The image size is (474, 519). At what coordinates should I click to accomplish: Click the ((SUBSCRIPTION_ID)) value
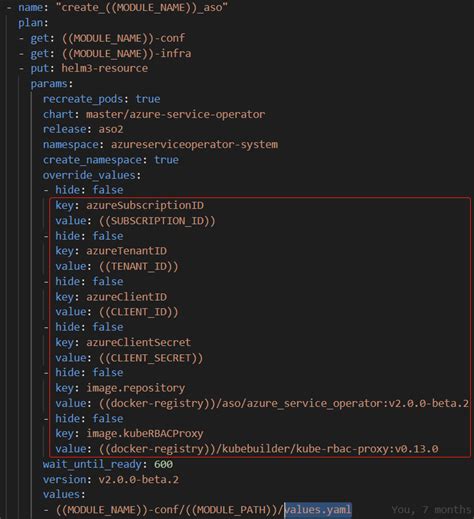pos(157,221)
